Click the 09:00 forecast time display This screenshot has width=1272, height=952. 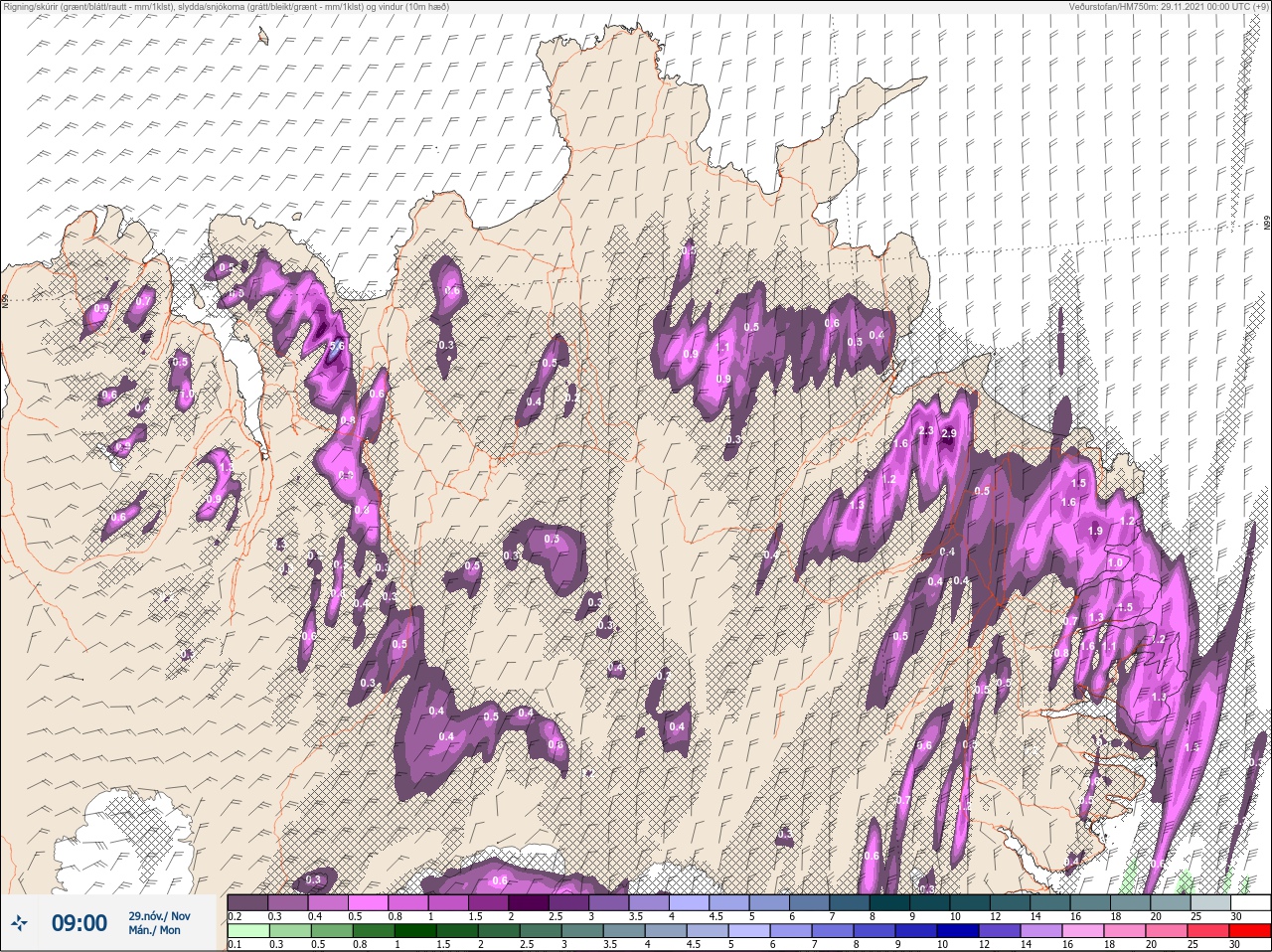click(x=79, y=923)
